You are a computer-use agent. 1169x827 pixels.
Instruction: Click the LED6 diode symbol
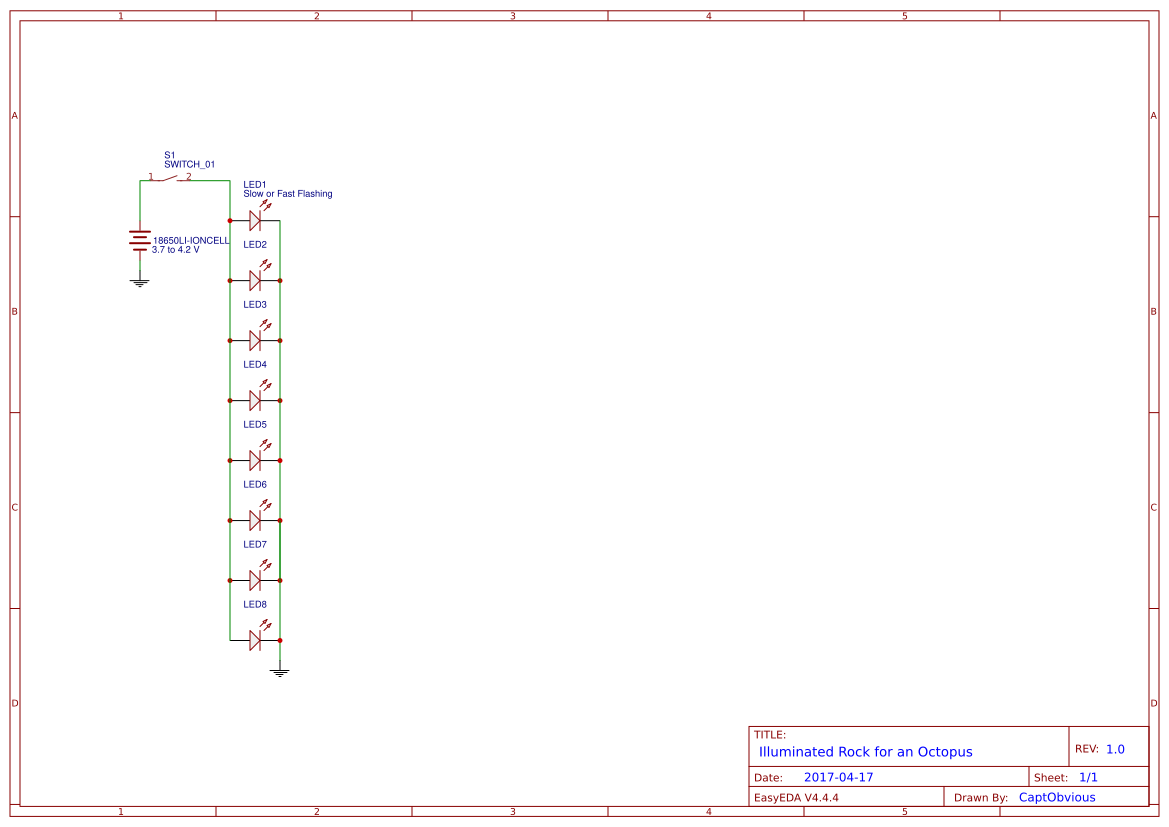256,518
